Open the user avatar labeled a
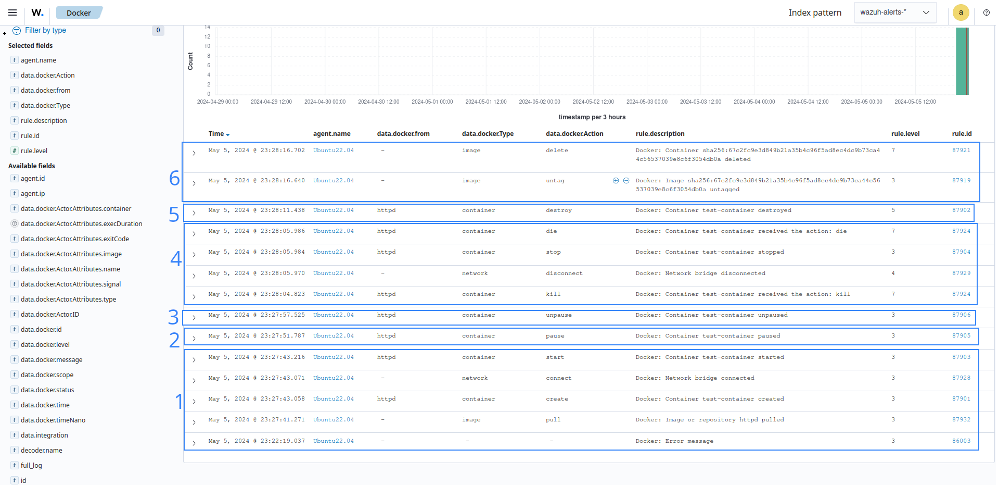The width and height of the screenshot is (996, 485). point(961,12)
